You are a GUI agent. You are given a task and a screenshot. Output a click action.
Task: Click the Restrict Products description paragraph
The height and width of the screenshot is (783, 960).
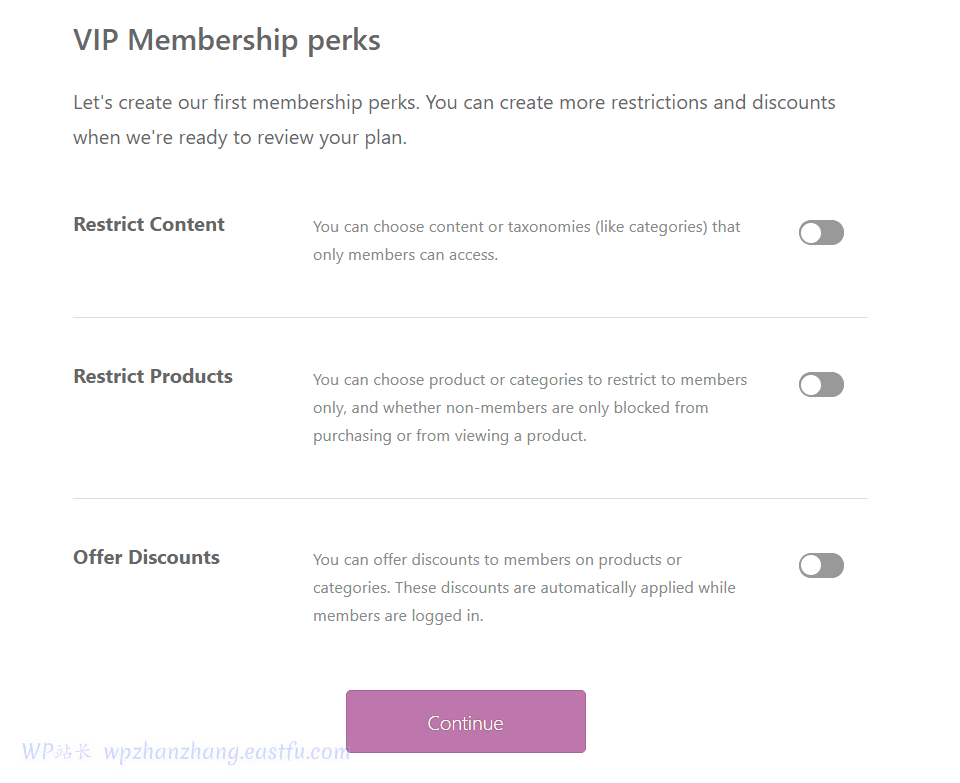point(530,408)
